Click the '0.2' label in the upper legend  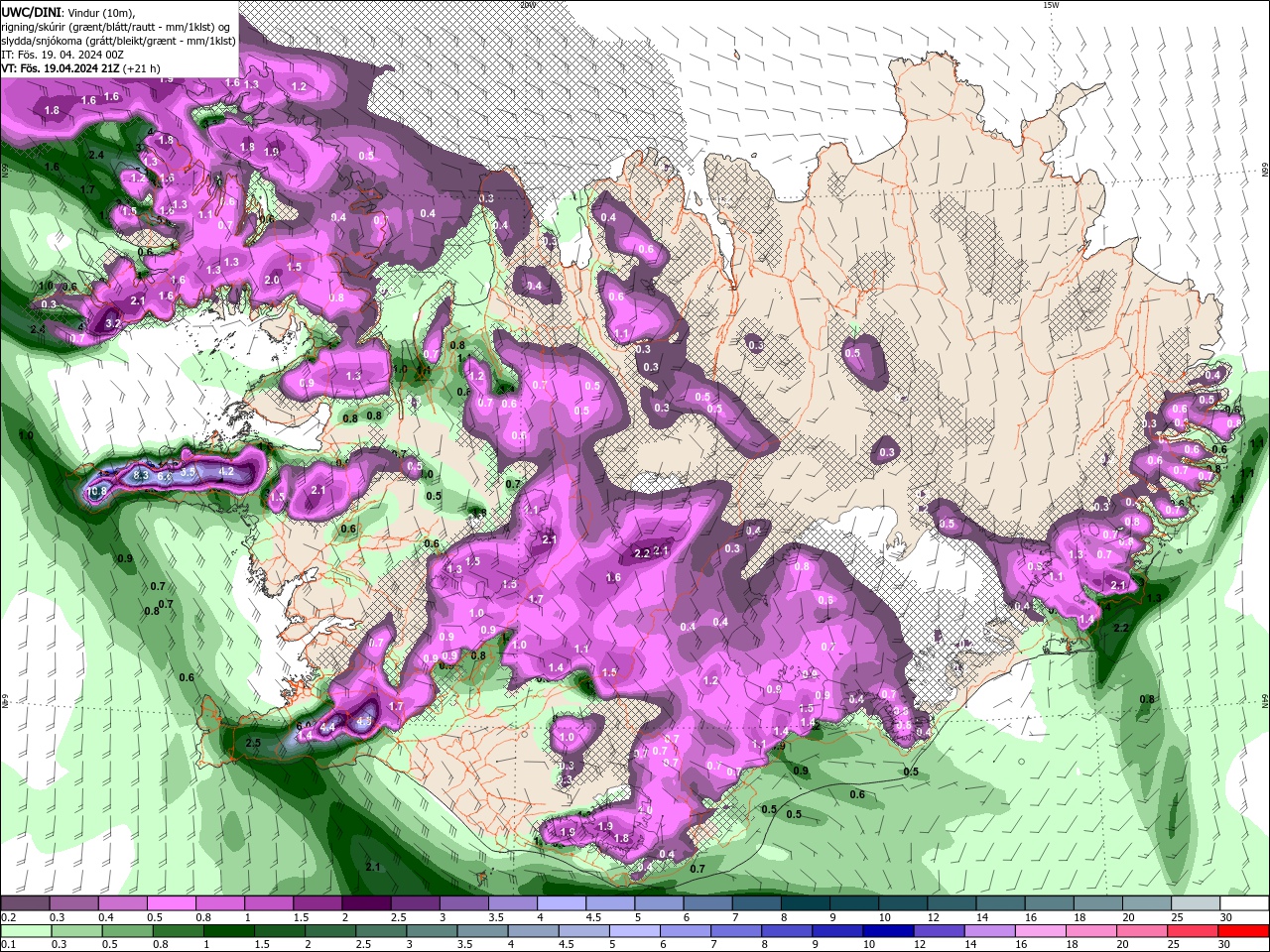click(x=8, y=917)
